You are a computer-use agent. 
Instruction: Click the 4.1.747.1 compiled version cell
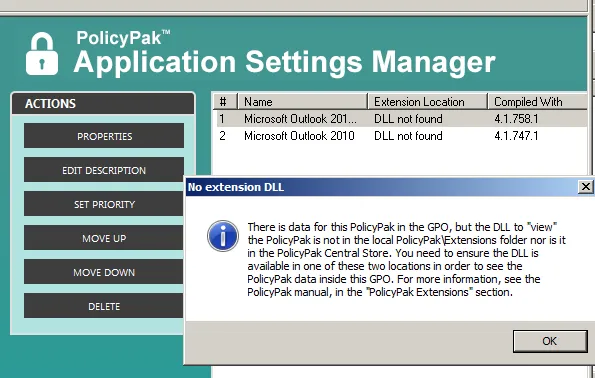point(516,136)
